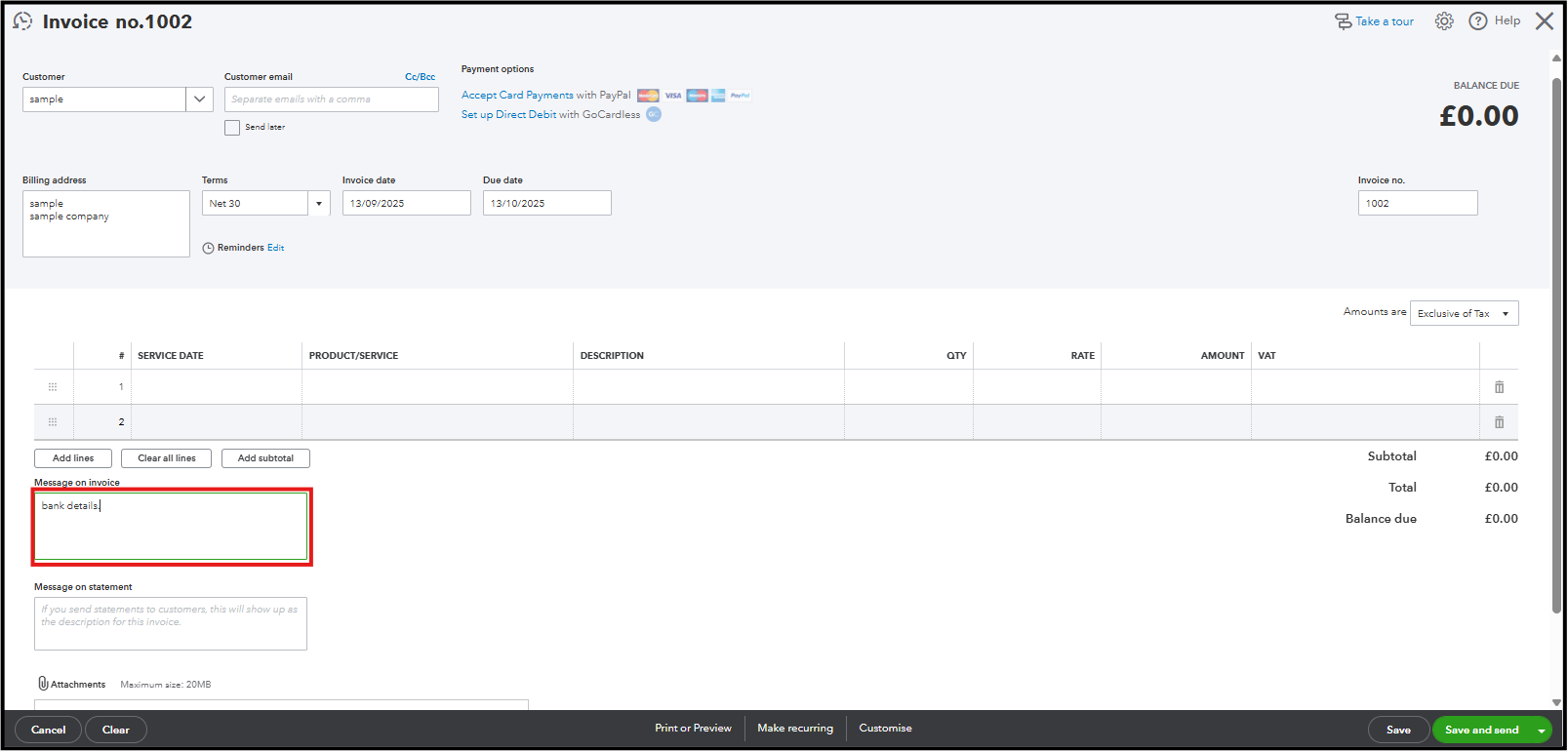Expand the Customer dropdown arrow
Image resolution: width=1568 pixels, height=751 pixels.
(x=199, y=99)
